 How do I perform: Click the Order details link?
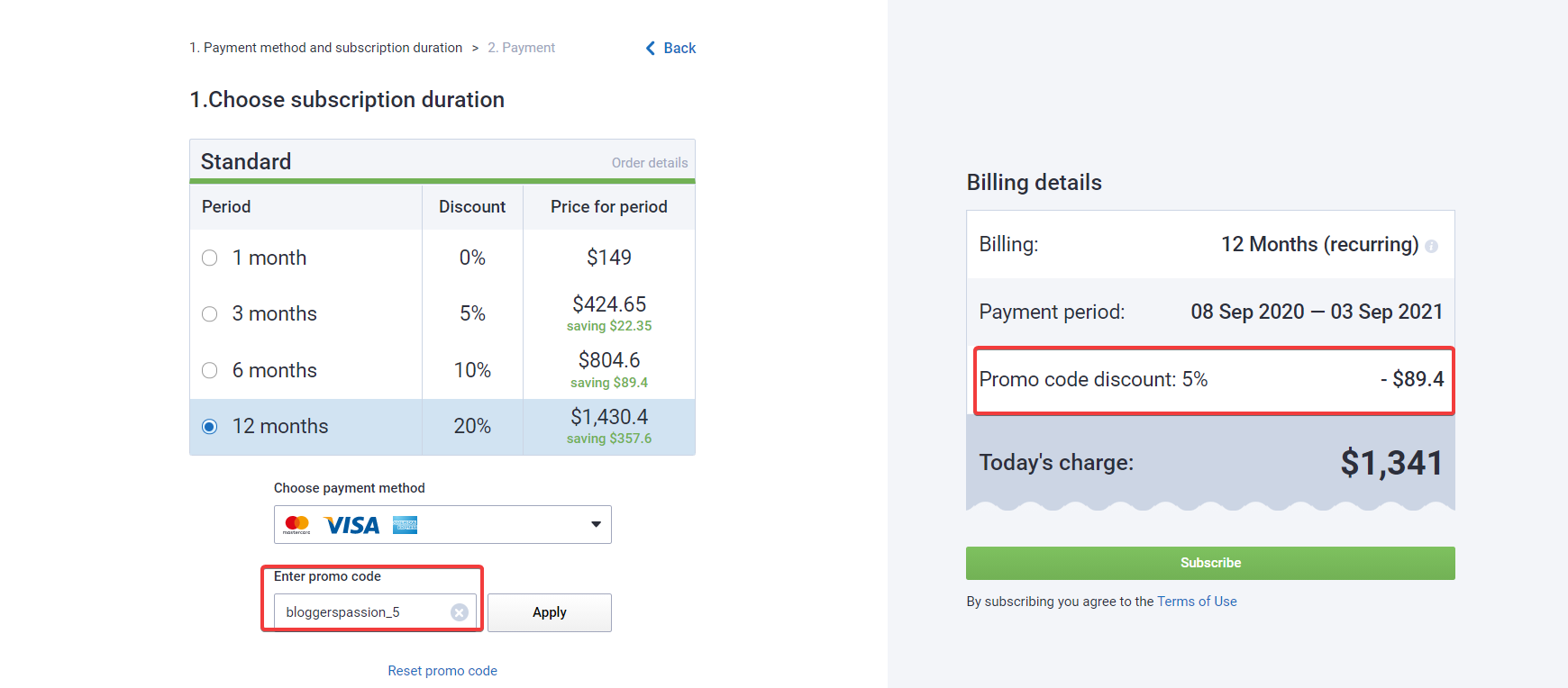[x=650, y=163]
